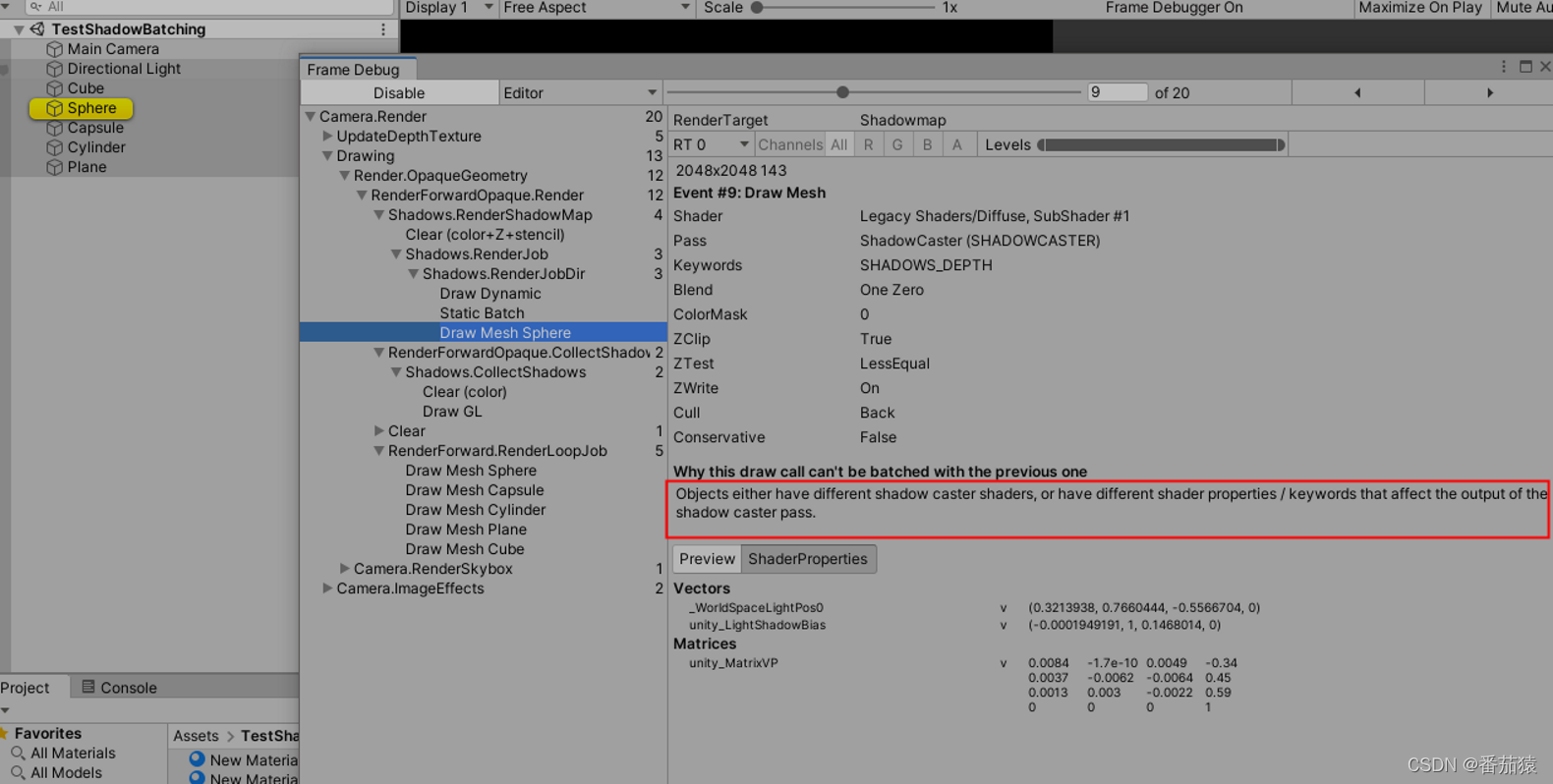The width and height of the screenshot is (1553, 784).
Task: Click the Capsule object icon
Action: tap(55, 128)
